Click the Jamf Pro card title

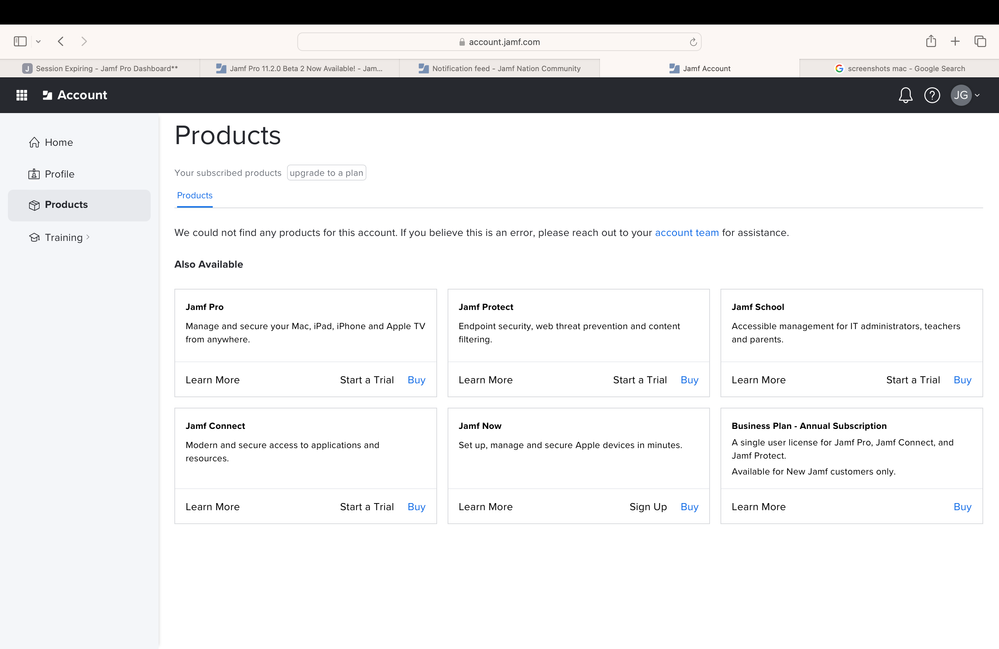pyautogui.click(x=205, y=307)
